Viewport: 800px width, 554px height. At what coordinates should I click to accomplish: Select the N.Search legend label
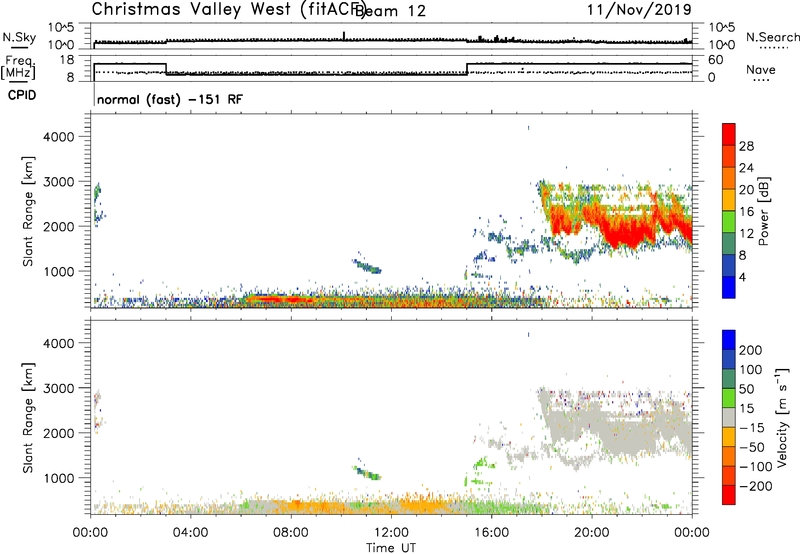773,37
